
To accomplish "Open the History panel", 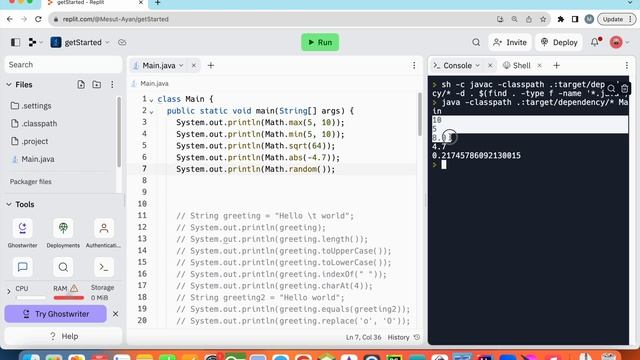I will point(404,338).
